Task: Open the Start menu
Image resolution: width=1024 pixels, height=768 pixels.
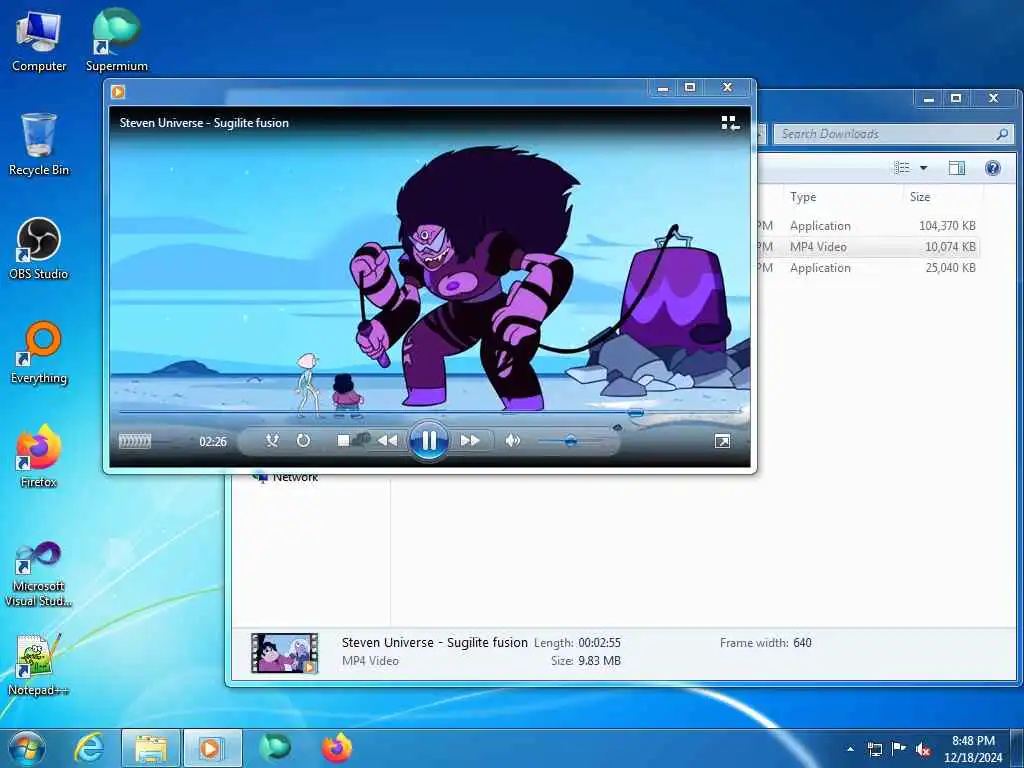Action: click(x=27, y=748)
